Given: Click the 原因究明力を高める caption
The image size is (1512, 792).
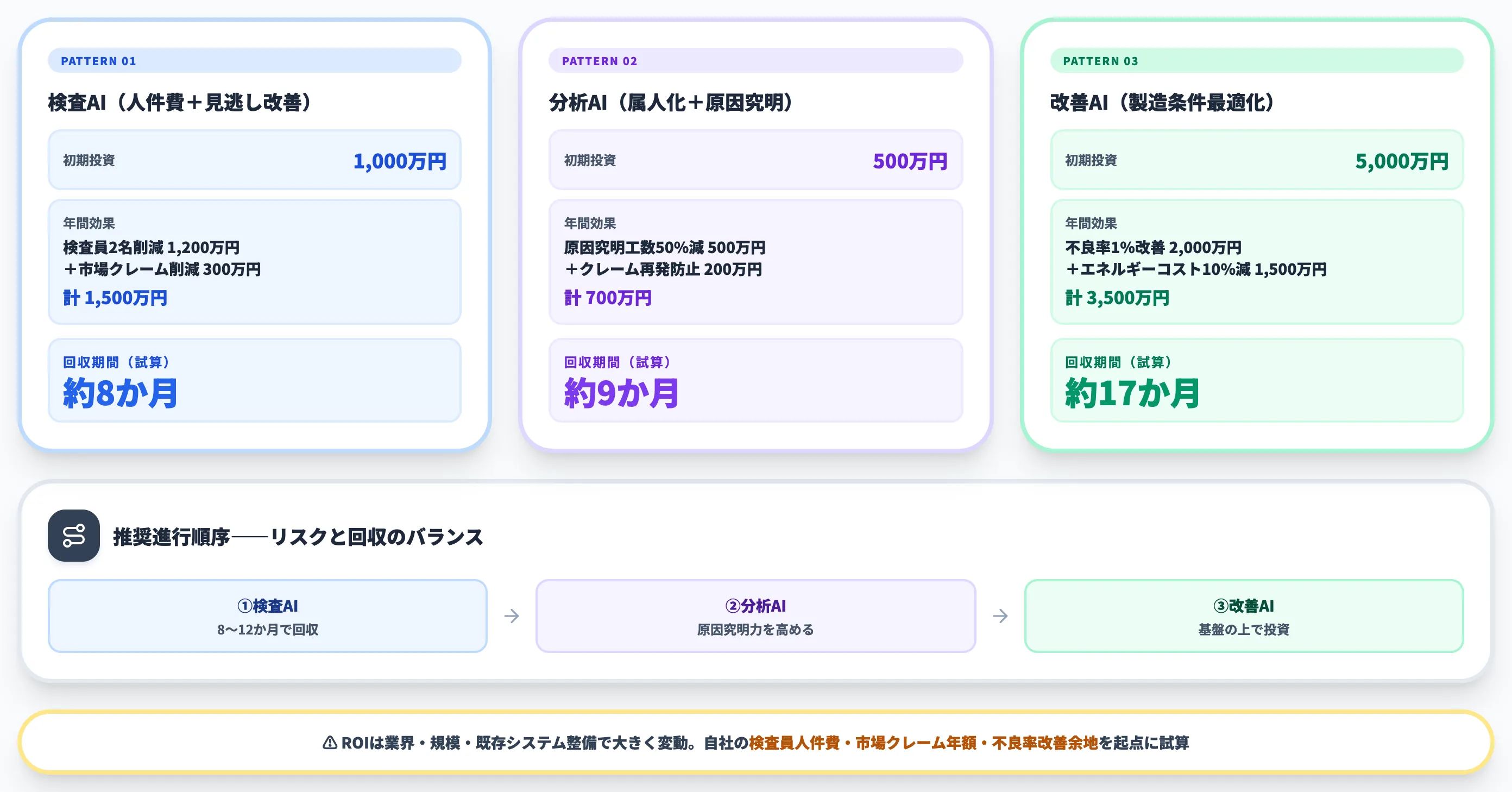Looking at the screenshot, I should (755, 630).
